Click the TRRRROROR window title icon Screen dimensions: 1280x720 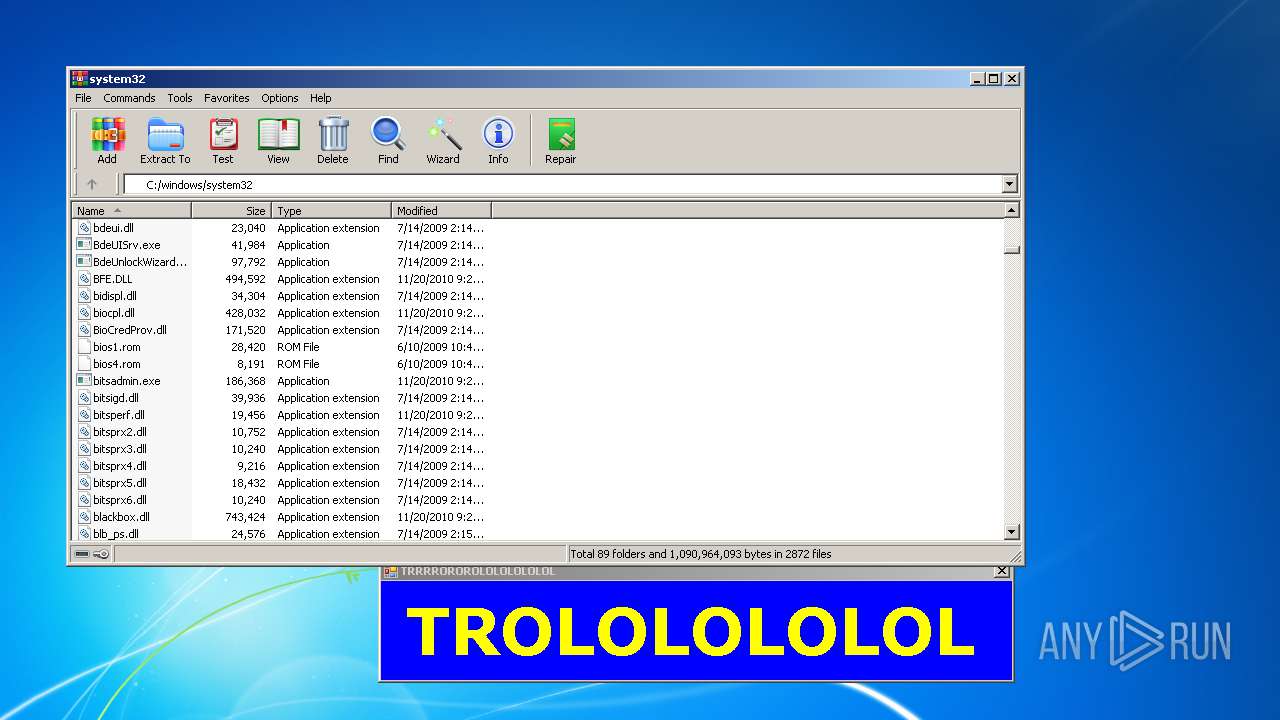point(391,571)
